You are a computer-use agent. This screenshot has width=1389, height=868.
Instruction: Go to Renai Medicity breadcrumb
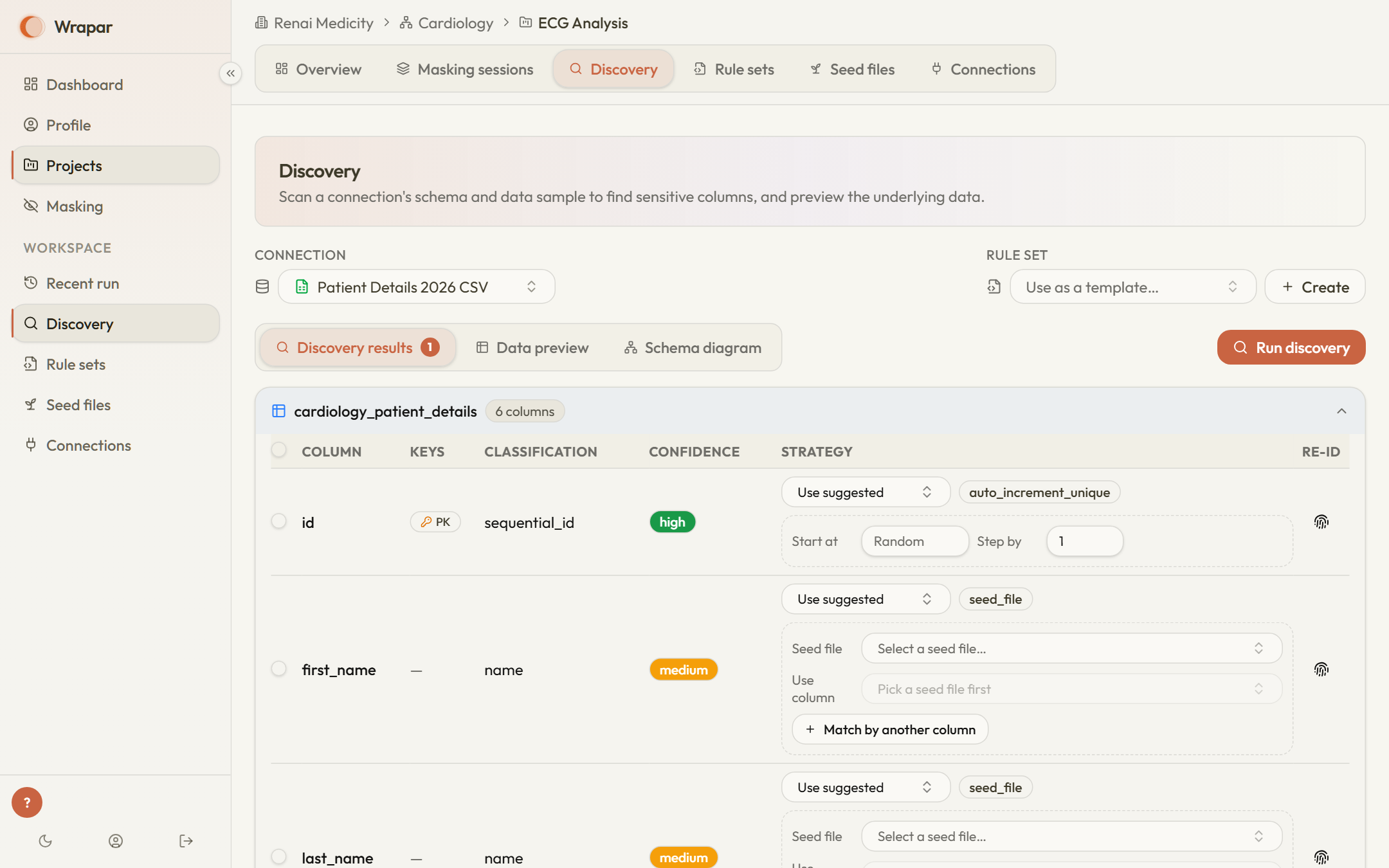tap(314, 23)
